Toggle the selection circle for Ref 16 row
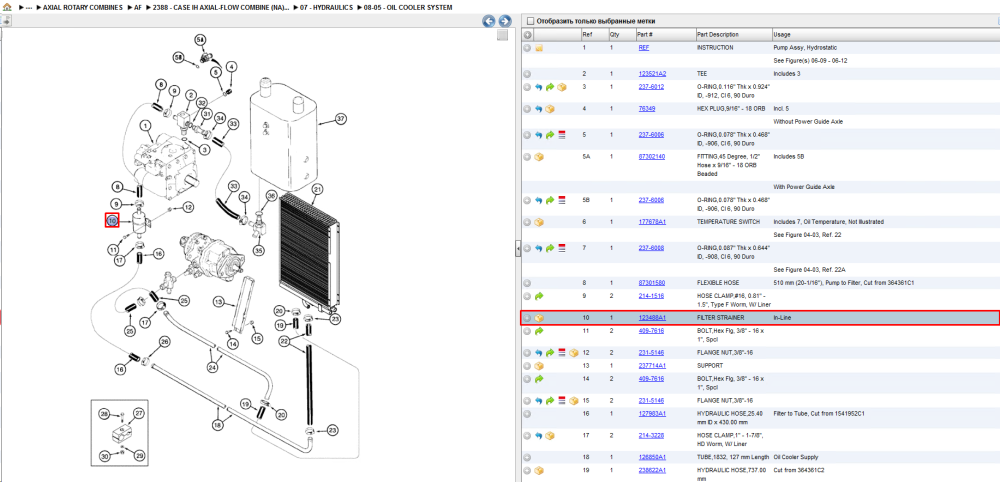The image size is (1000, 482). click(527, 414)
